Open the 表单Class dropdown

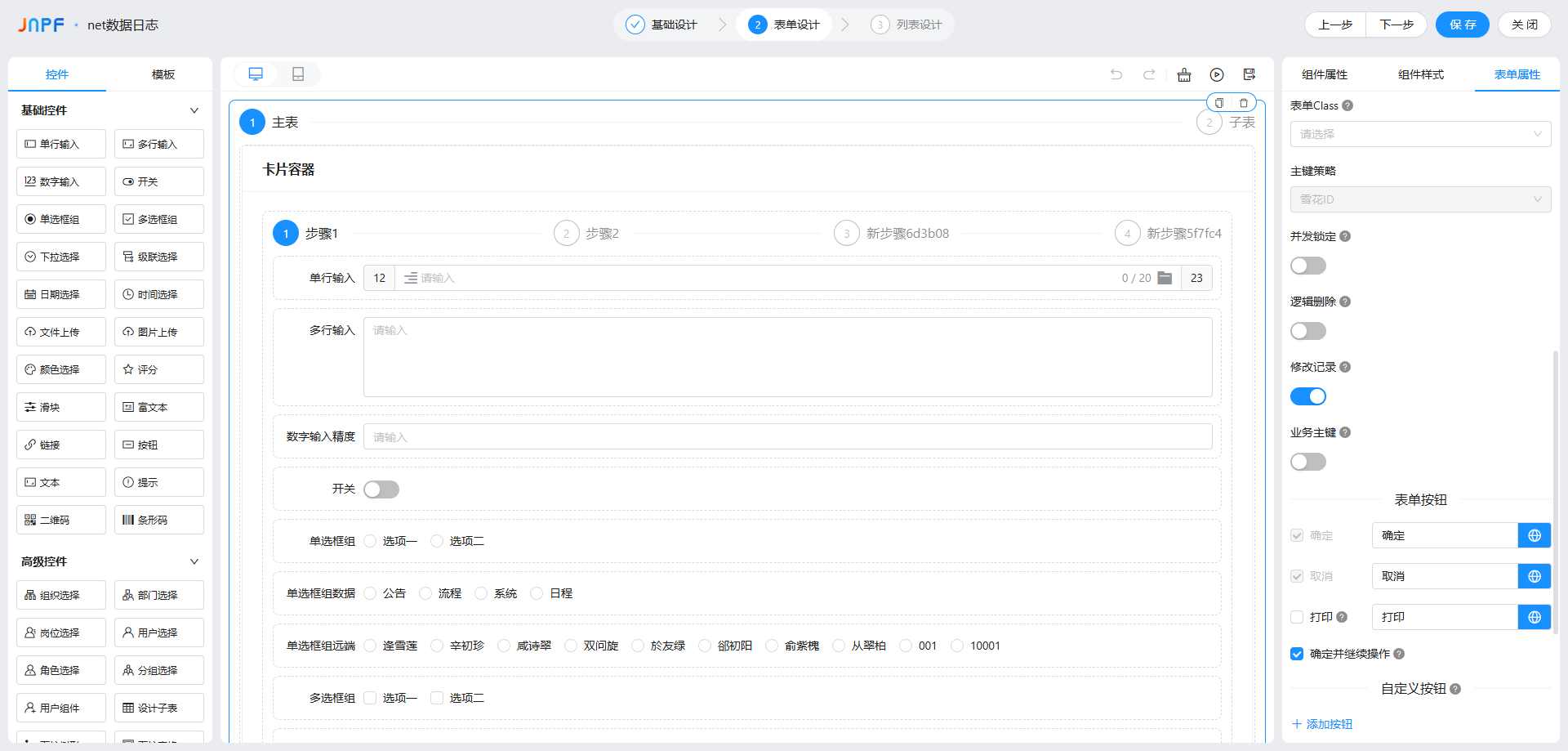1420,134
